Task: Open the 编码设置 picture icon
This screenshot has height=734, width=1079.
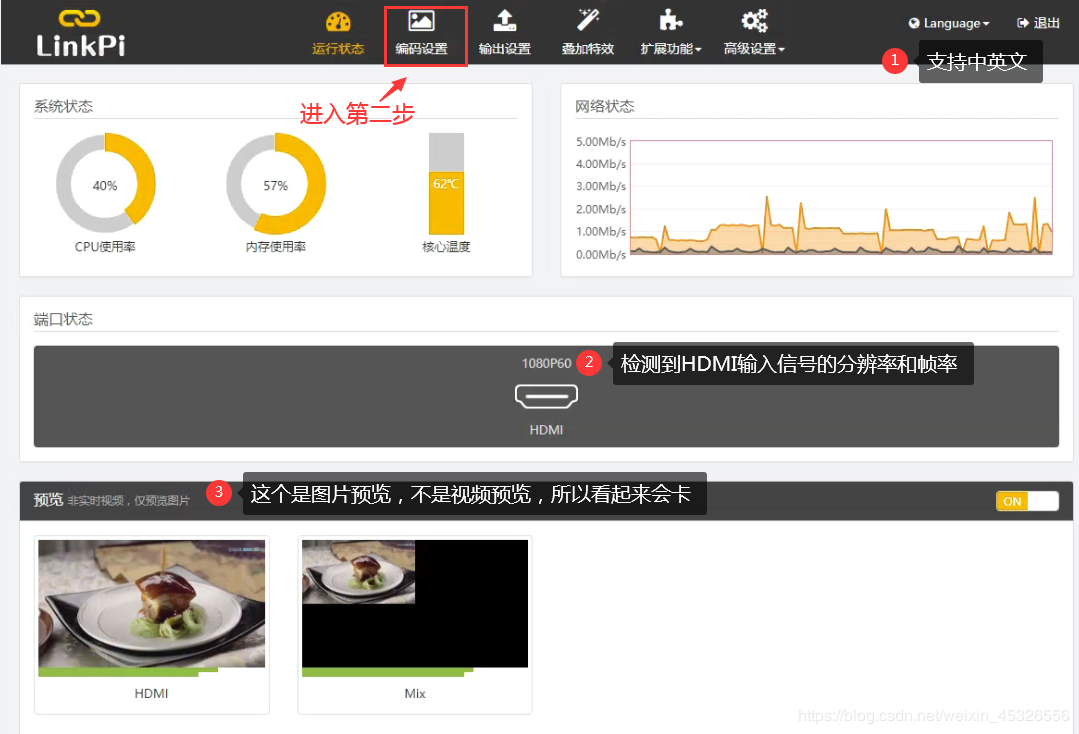Action: (421, 21)
